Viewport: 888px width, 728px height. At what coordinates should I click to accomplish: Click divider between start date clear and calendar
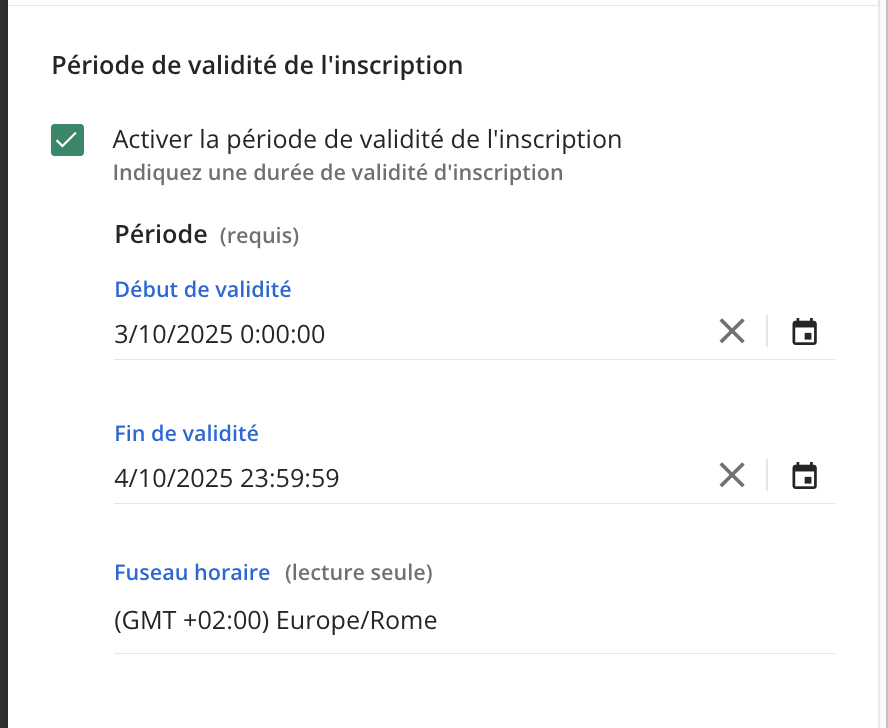pos(767,331)
